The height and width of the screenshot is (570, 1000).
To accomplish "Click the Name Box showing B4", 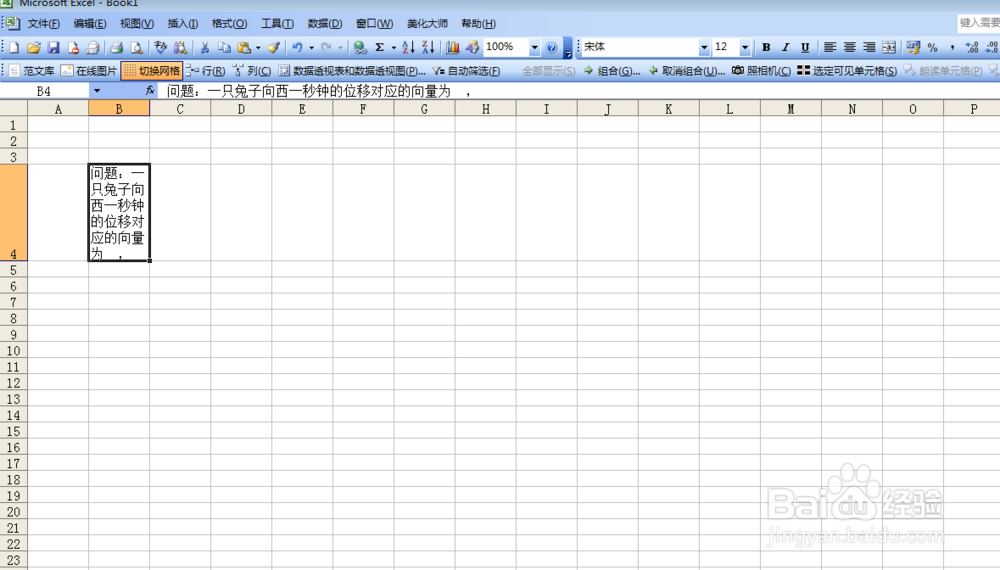I will pos(44,91).
